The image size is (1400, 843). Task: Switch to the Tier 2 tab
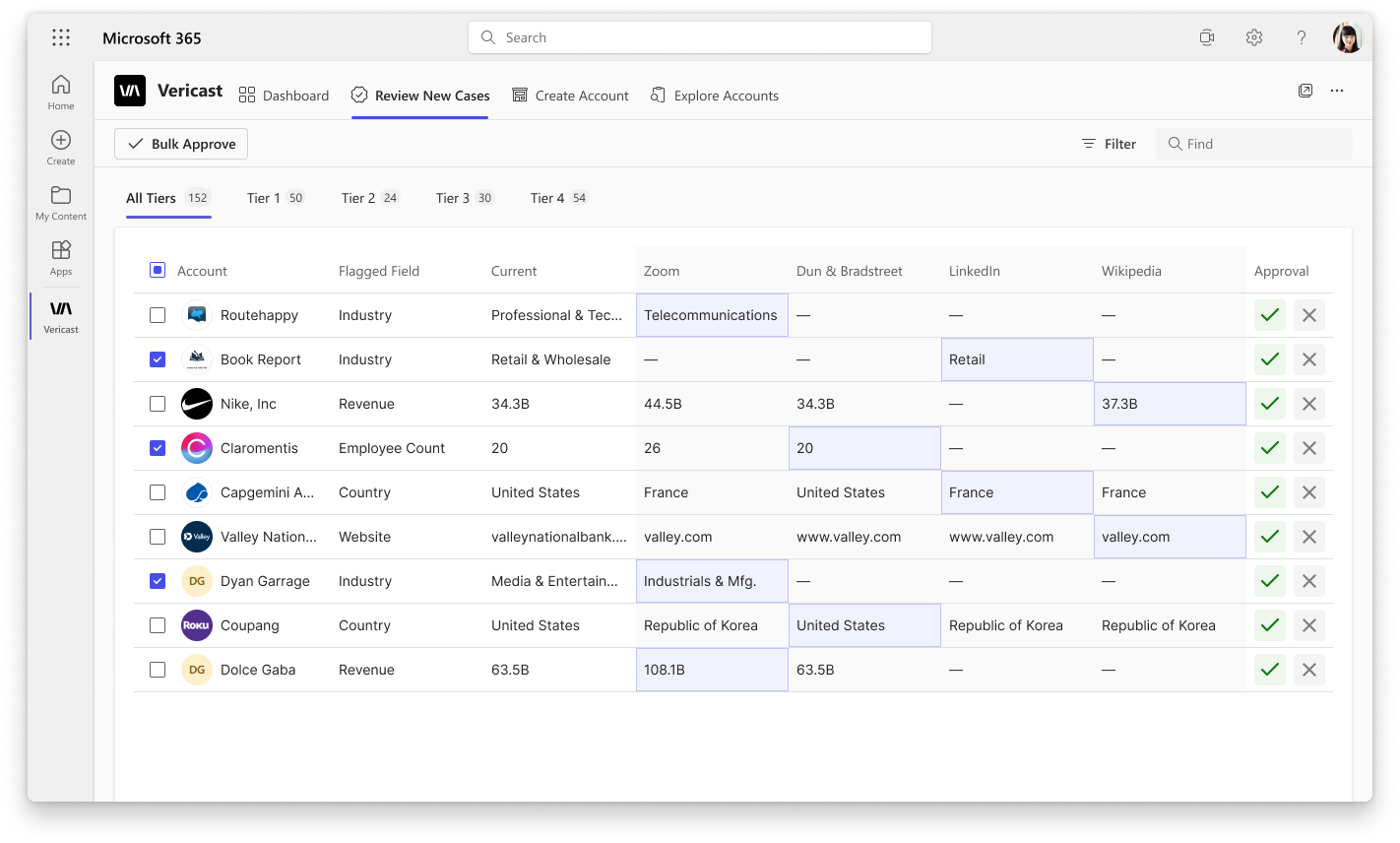coord(370,198)
